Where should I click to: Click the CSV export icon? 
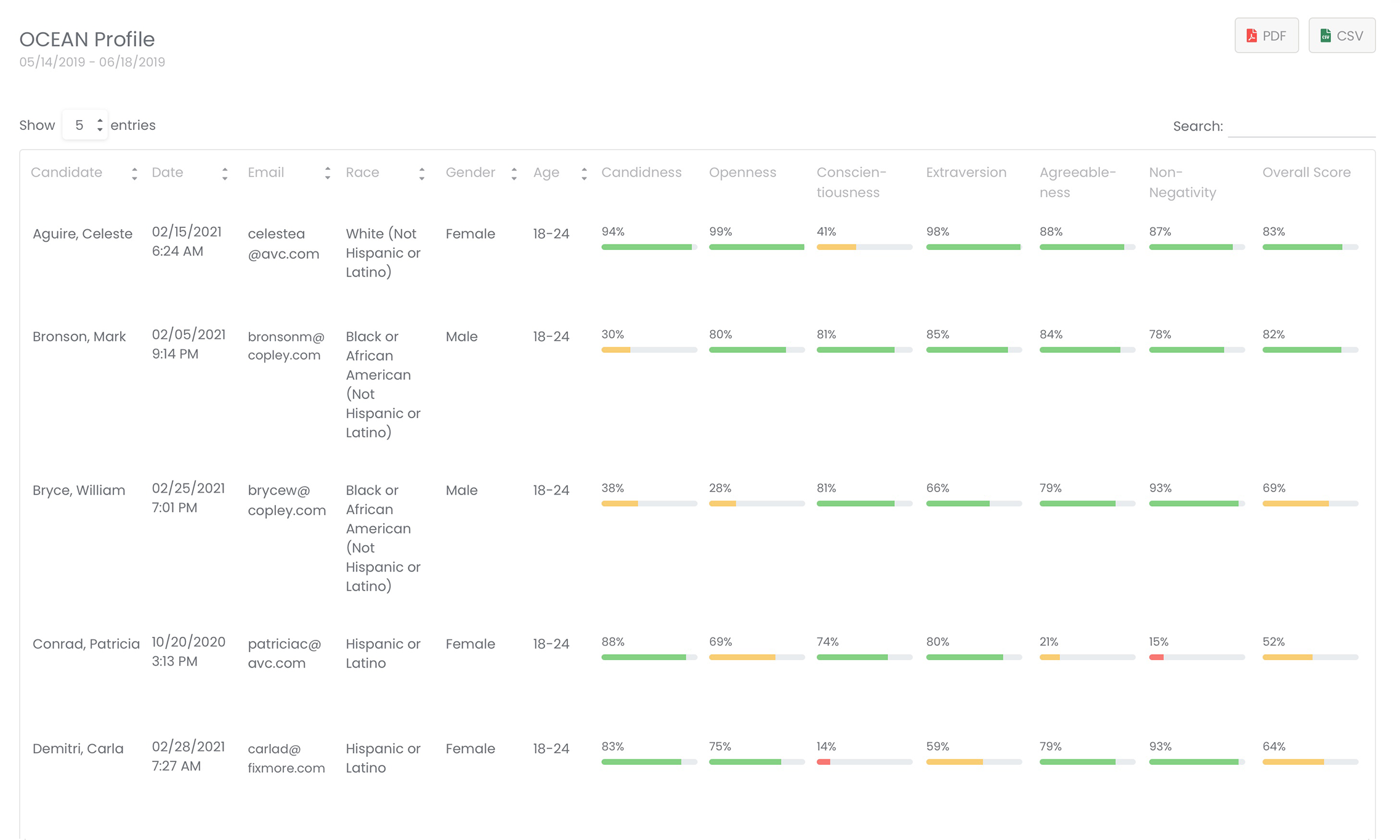click(x=1325, y=36)
